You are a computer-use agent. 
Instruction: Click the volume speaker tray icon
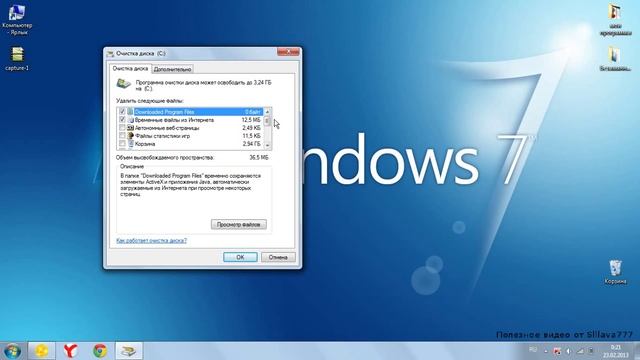click(x=569, y=351)
